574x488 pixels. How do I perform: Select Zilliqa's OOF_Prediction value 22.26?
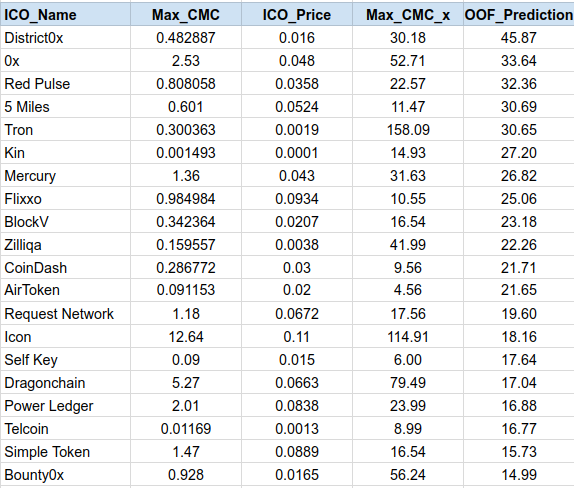click(519, 245)
